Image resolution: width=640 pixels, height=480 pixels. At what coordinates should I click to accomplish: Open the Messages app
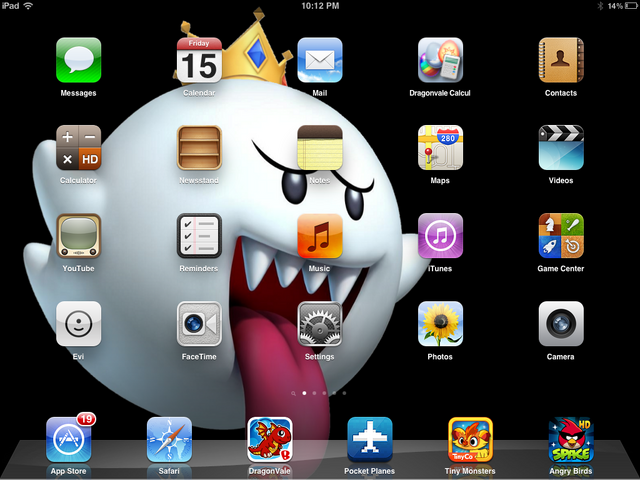(78, 60)
